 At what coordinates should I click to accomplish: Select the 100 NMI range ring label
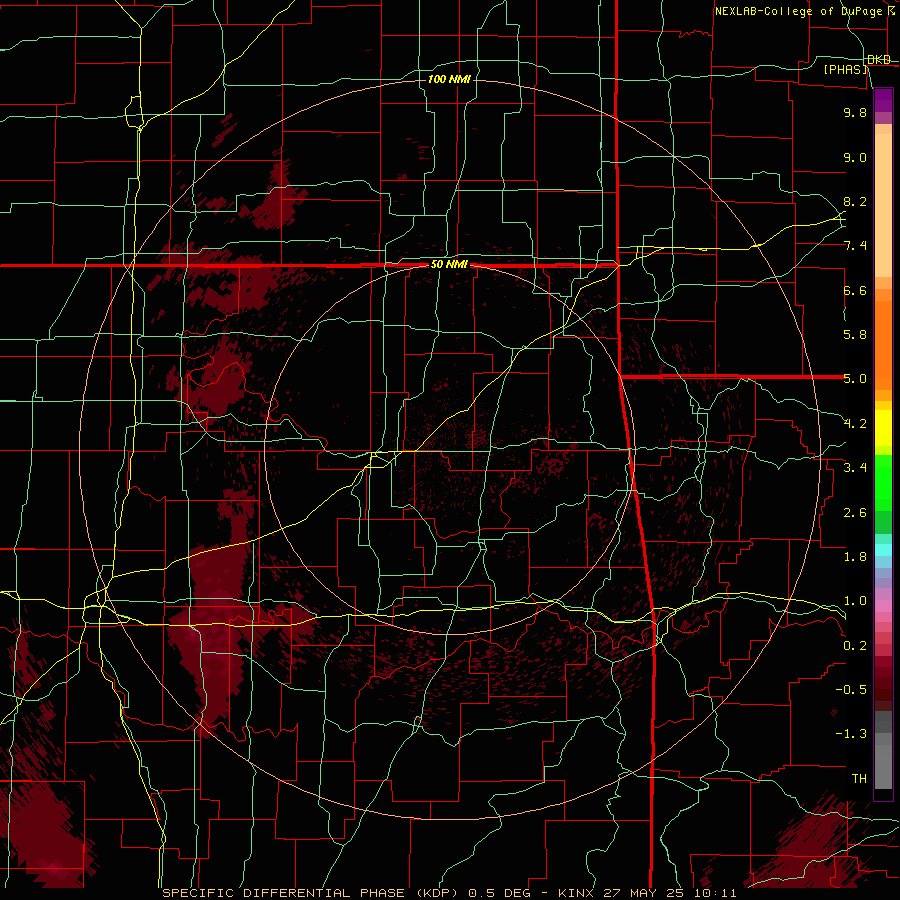pyautogui.click(x=449, y=79)
